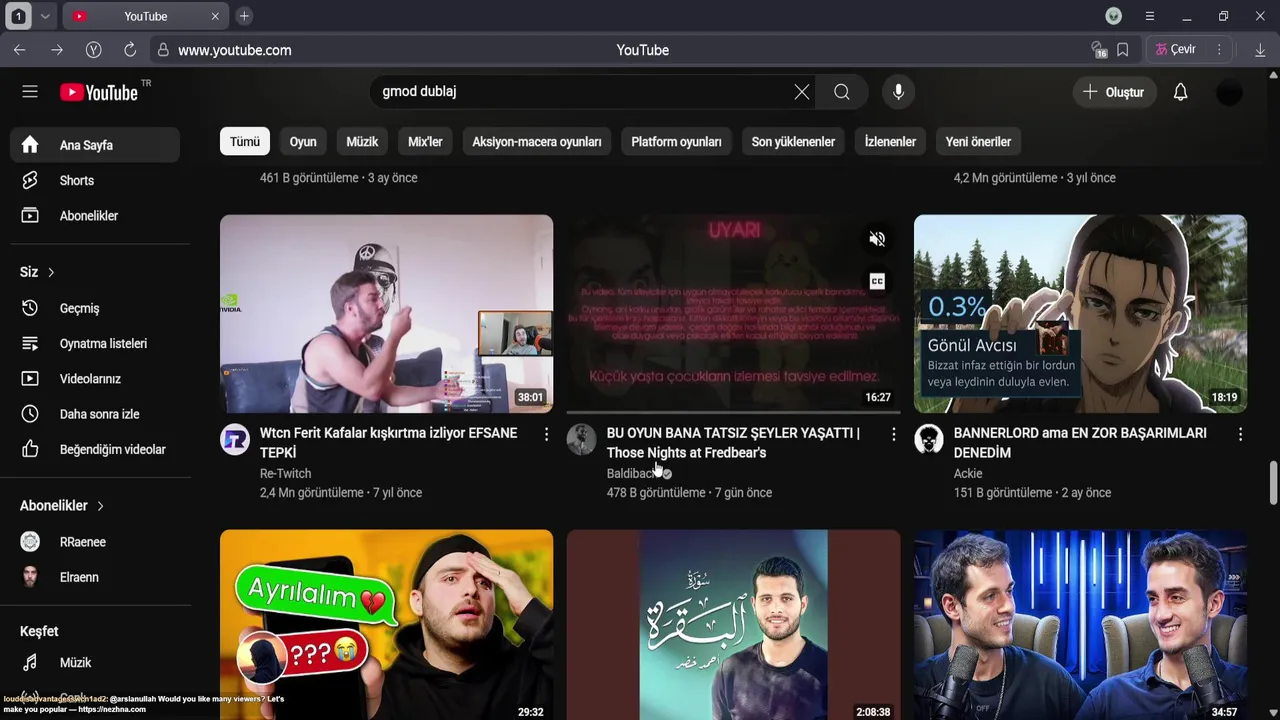
Task: Open the Ackie channel name
Action: pyautogui.click(x=968, y=474)
